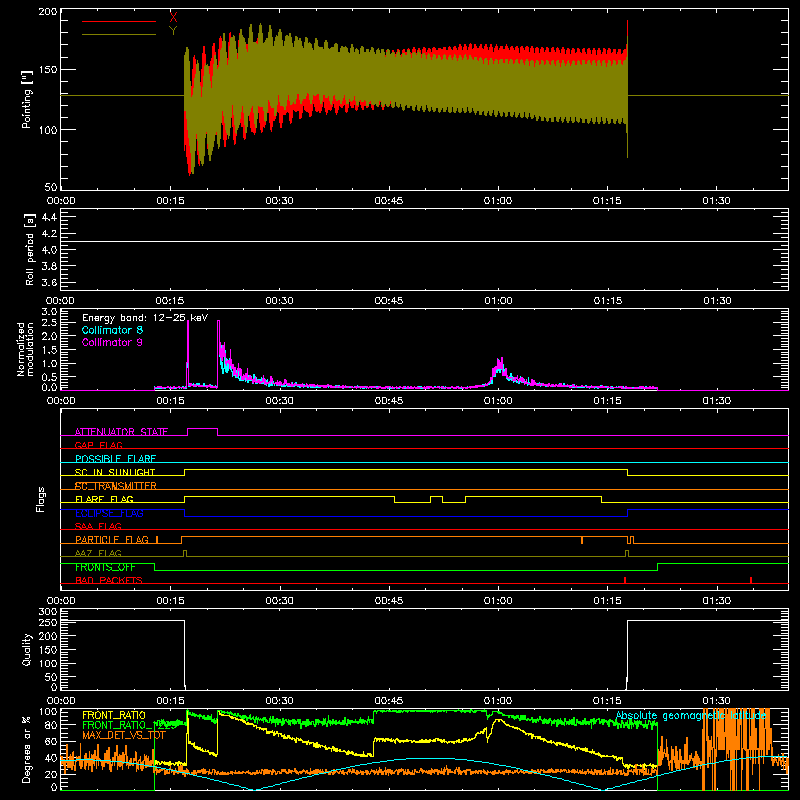Click the 'PARTICLE_FLAG' label
The image size is (800, 800).
point(112,540)
